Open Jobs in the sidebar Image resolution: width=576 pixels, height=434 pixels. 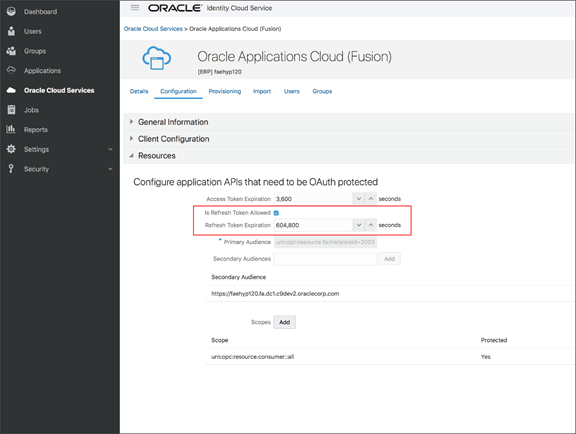click(31, 110)
